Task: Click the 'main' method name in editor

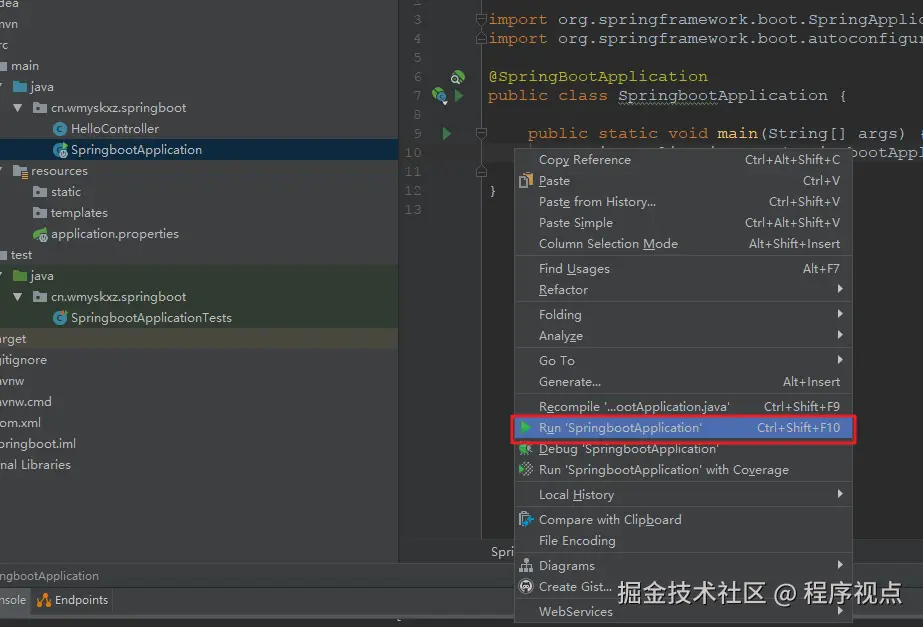Action: 737,134
